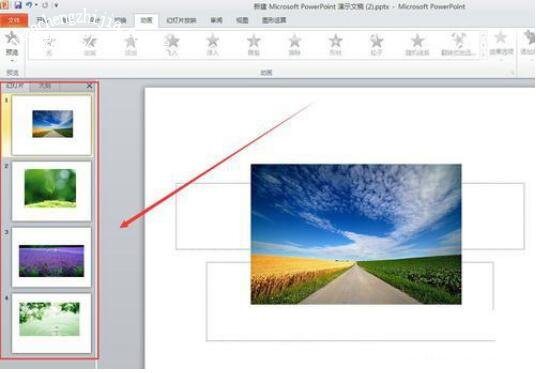Select slide 2 thumbnail with green bokeh
The image size is (536, 373).
(52, 191)
